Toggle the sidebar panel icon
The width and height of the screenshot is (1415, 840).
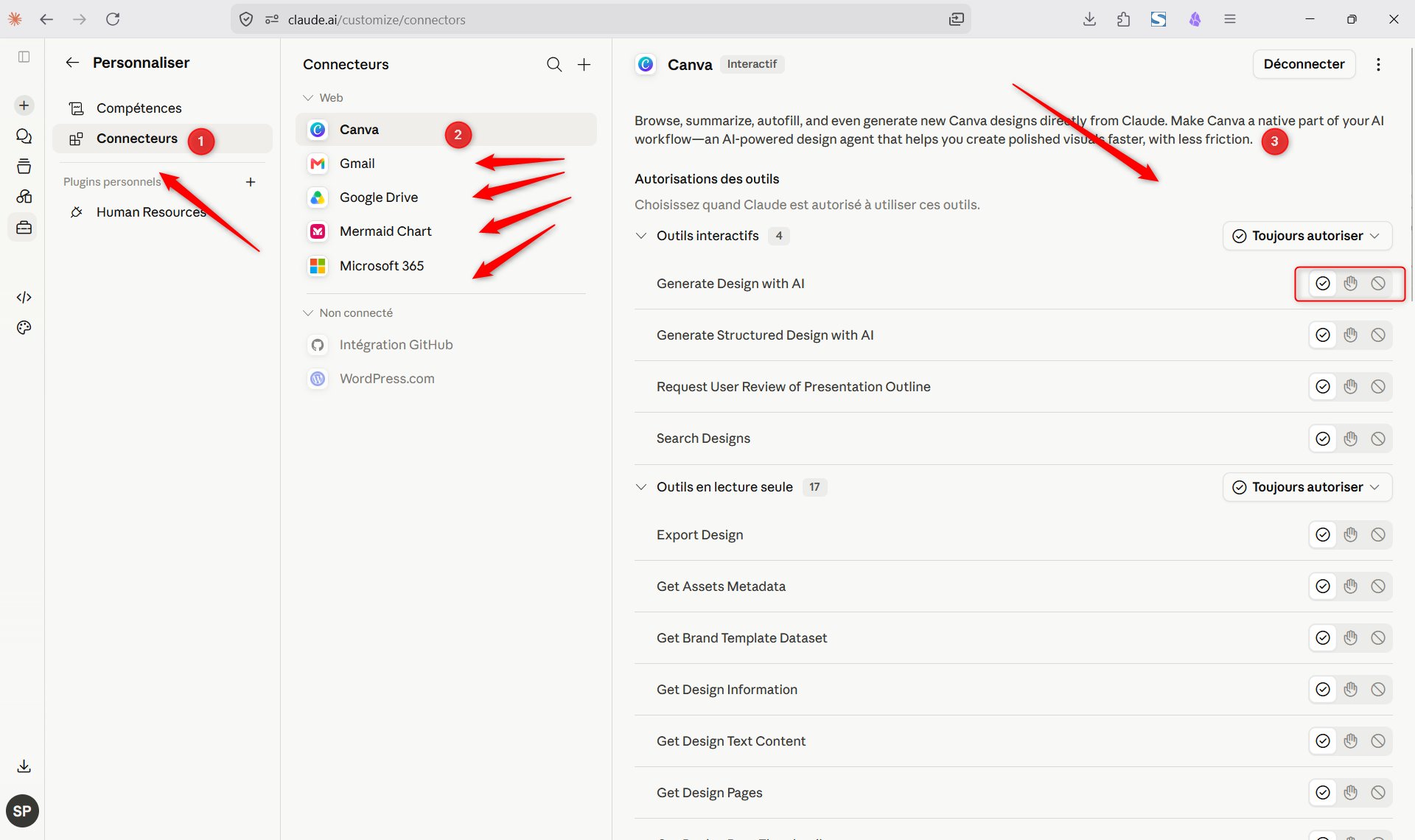point(24,57)
